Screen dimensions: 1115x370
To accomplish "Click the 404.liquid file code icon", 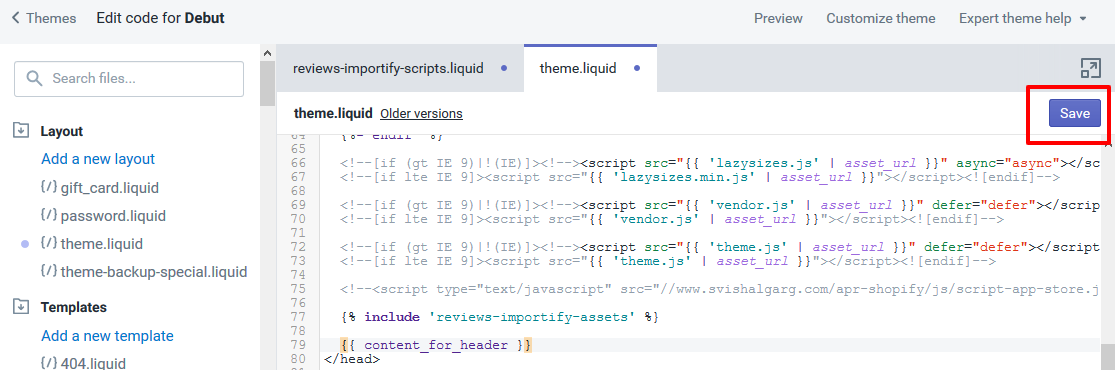I will point(48,363).
